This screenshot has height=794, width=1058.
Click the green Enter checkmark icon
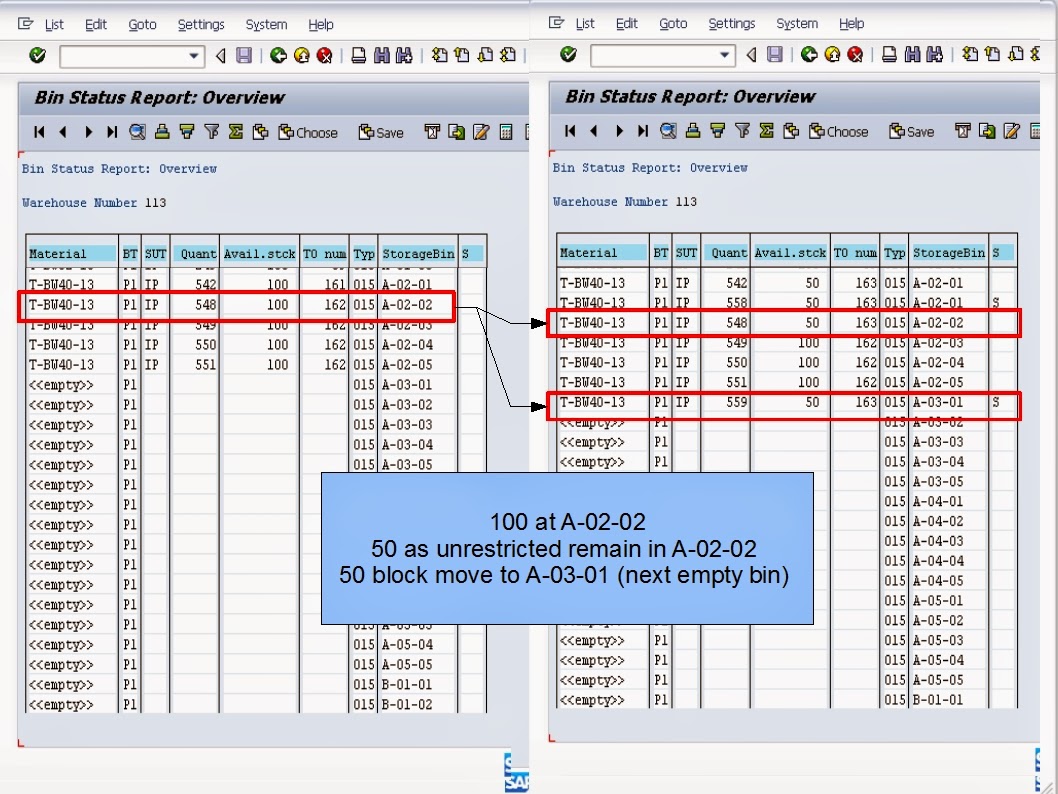[x=36, y=55]
